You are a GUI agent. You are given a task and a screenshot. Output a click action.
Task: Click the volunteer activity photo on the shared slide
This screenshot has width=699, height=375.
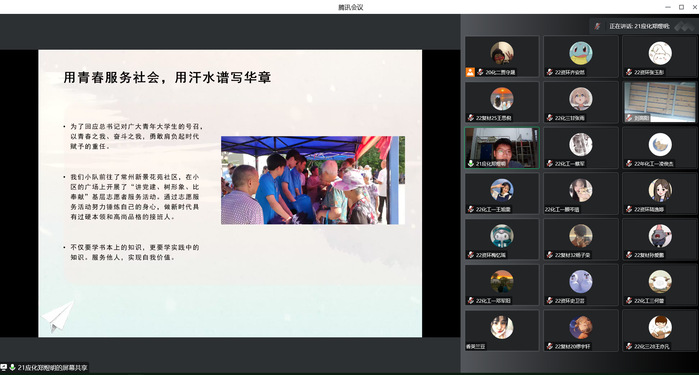[313, 180]
